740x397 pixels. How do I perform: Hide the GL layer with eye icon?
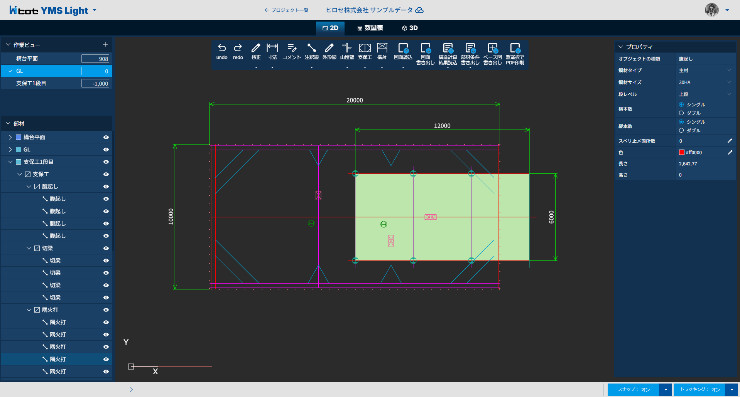point(106,150)
